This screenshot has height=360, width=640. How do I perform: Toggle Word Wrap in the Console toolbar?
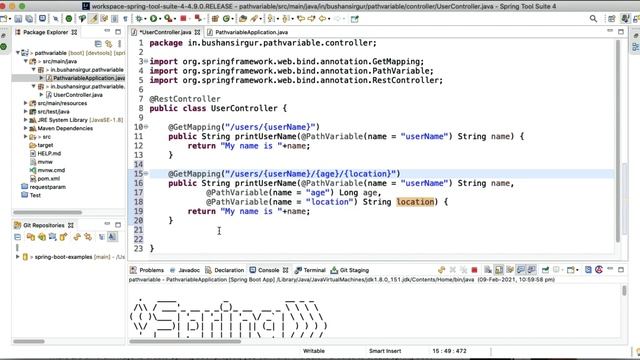coord(510,270)
